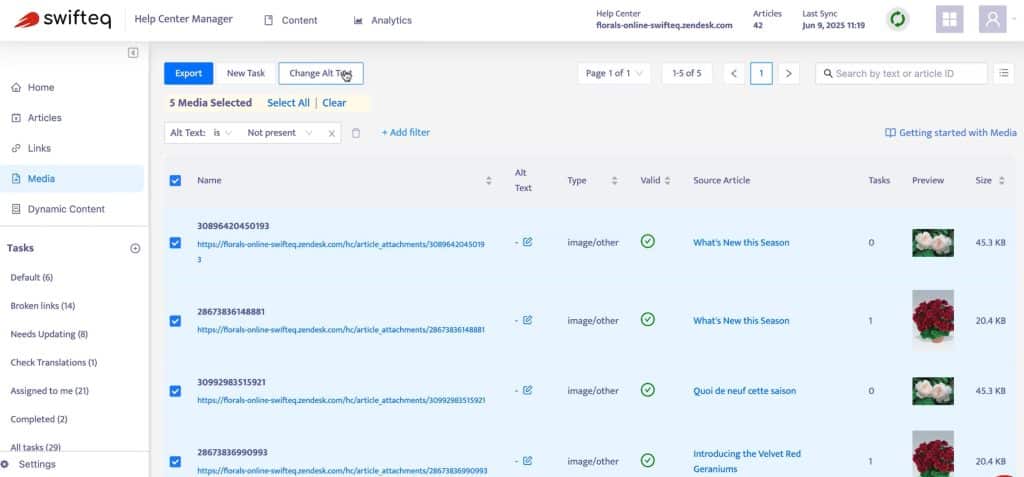Click the + Add filter link
The height and width of the screenshot is (477, 1024).
pos(406,133)
